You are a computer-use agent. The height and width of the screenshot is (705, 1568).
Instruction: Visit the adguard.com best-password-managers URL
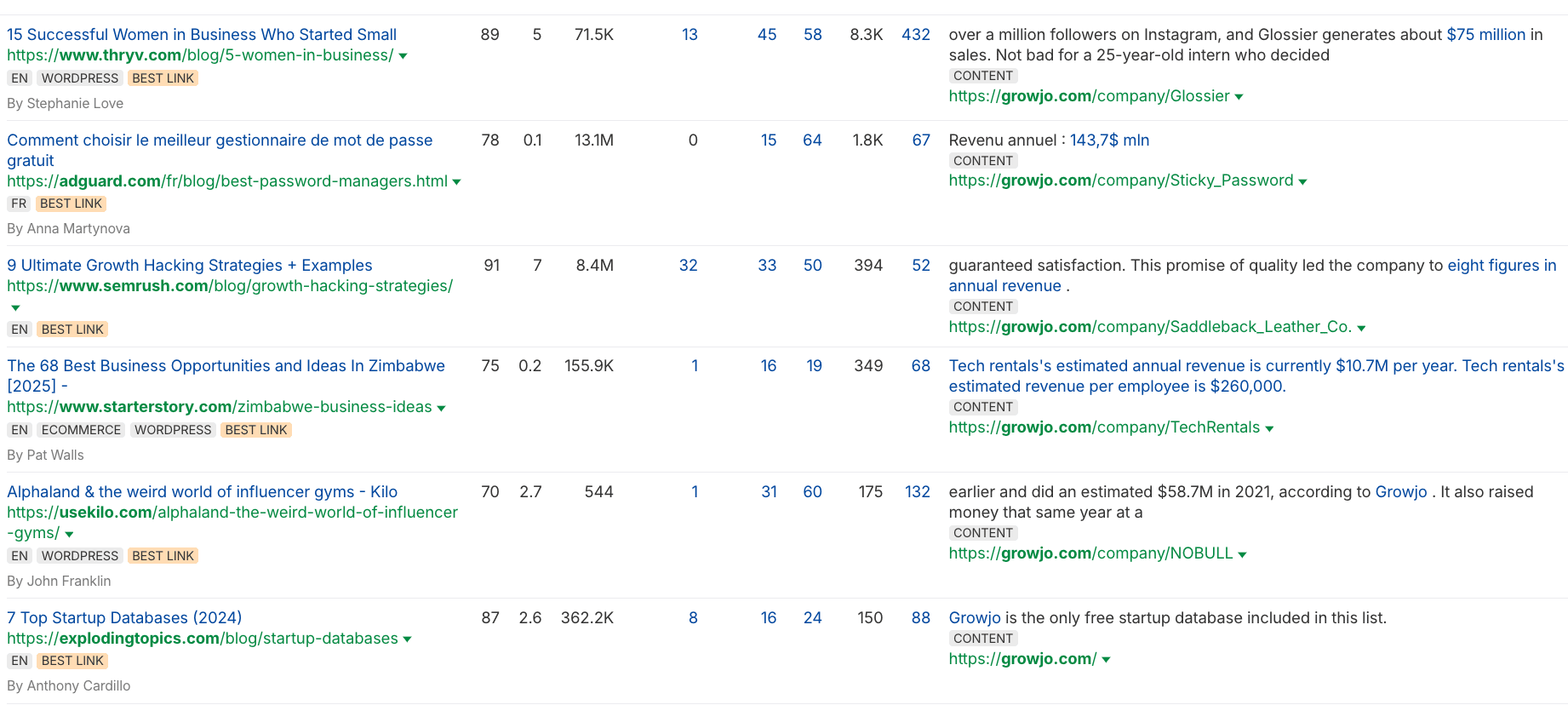click(x=227, y=181)
